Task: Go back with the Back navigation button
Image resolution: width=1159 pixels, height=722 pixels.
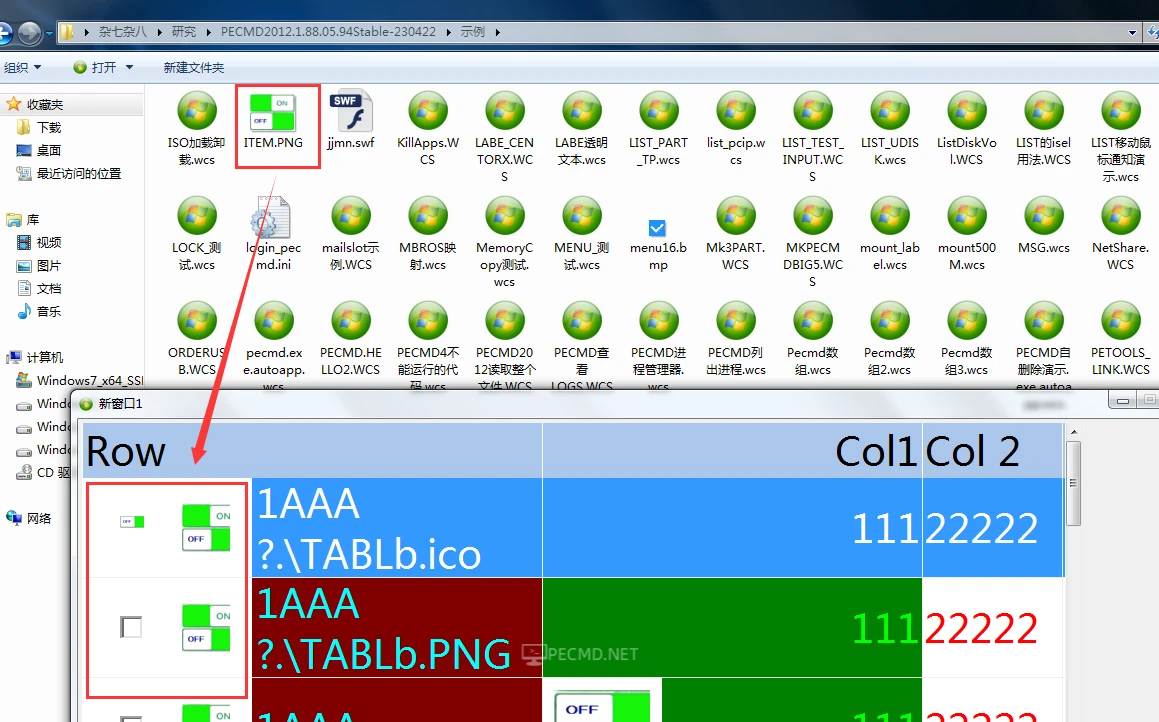Action: pos(4,33)
